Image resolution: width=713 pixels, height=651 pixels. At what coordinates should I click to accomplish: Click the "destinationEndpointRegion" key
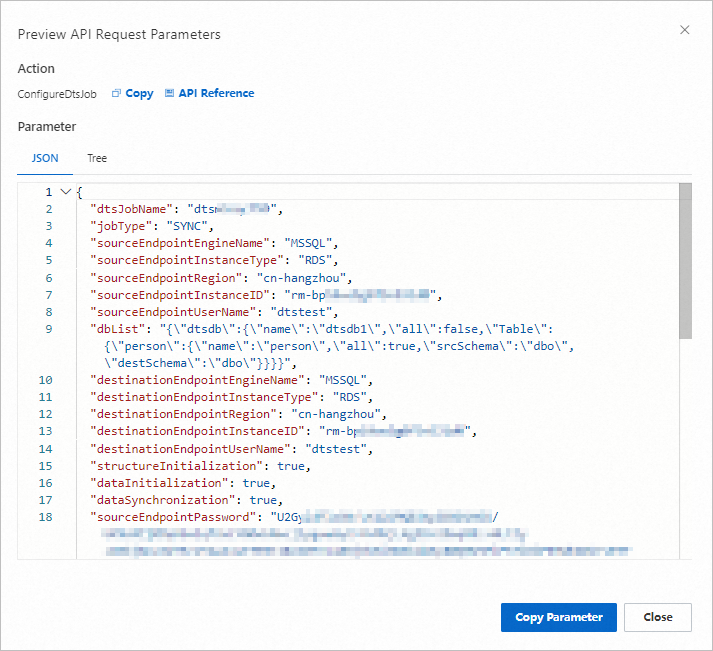(x=183, y=414)
